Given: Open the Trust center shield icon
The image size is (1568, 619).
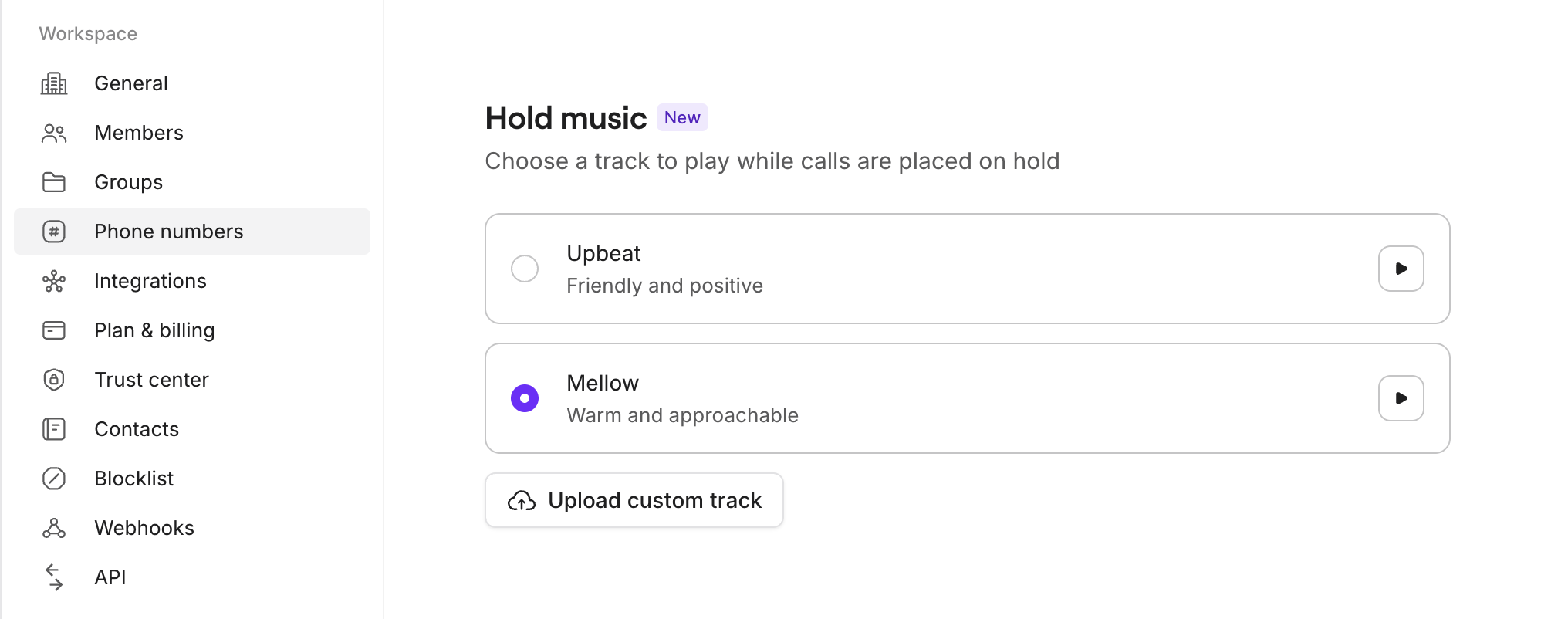Looking at the screenshot, I should coord(53,379).
